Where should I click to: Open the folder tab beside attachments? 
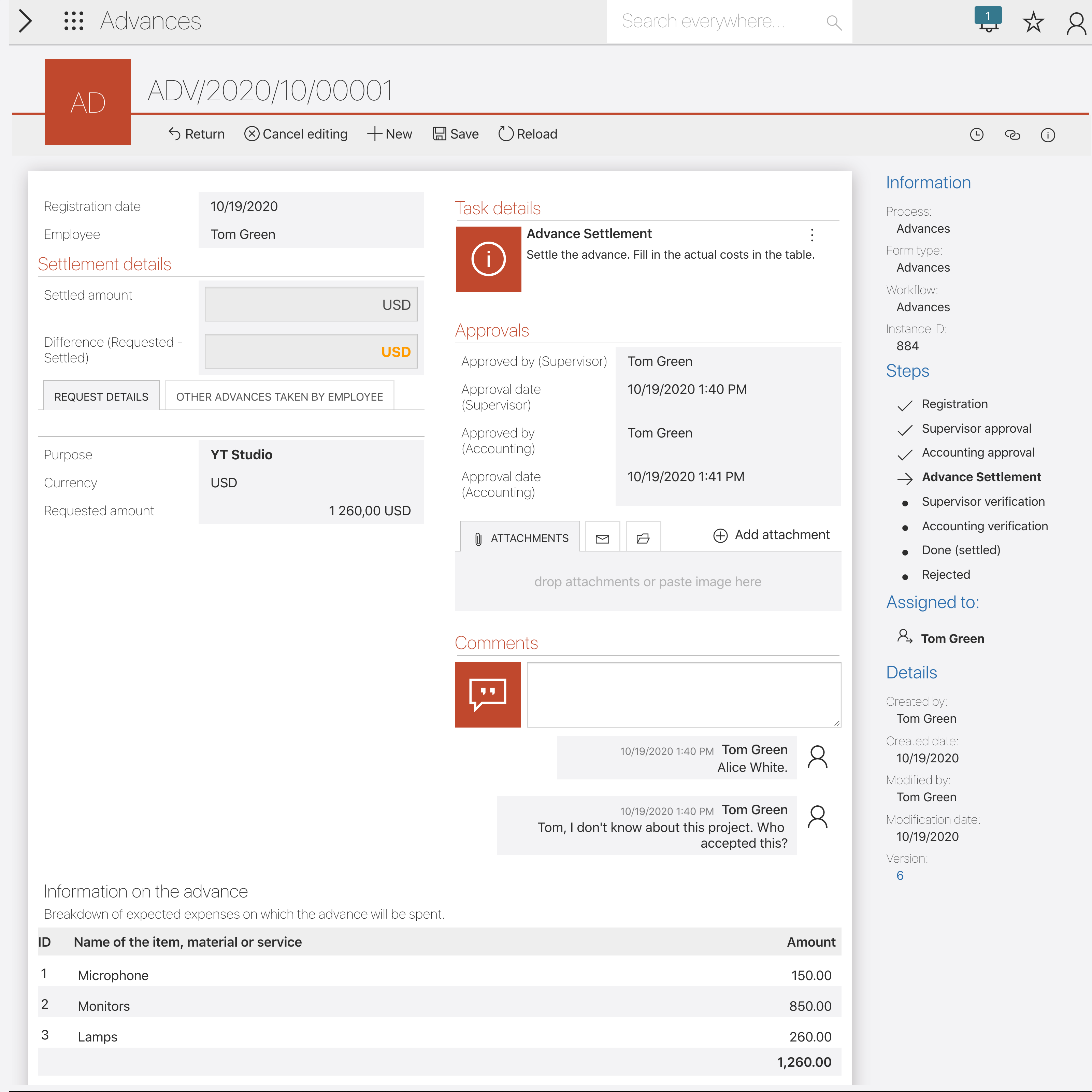tap(643, 538)
